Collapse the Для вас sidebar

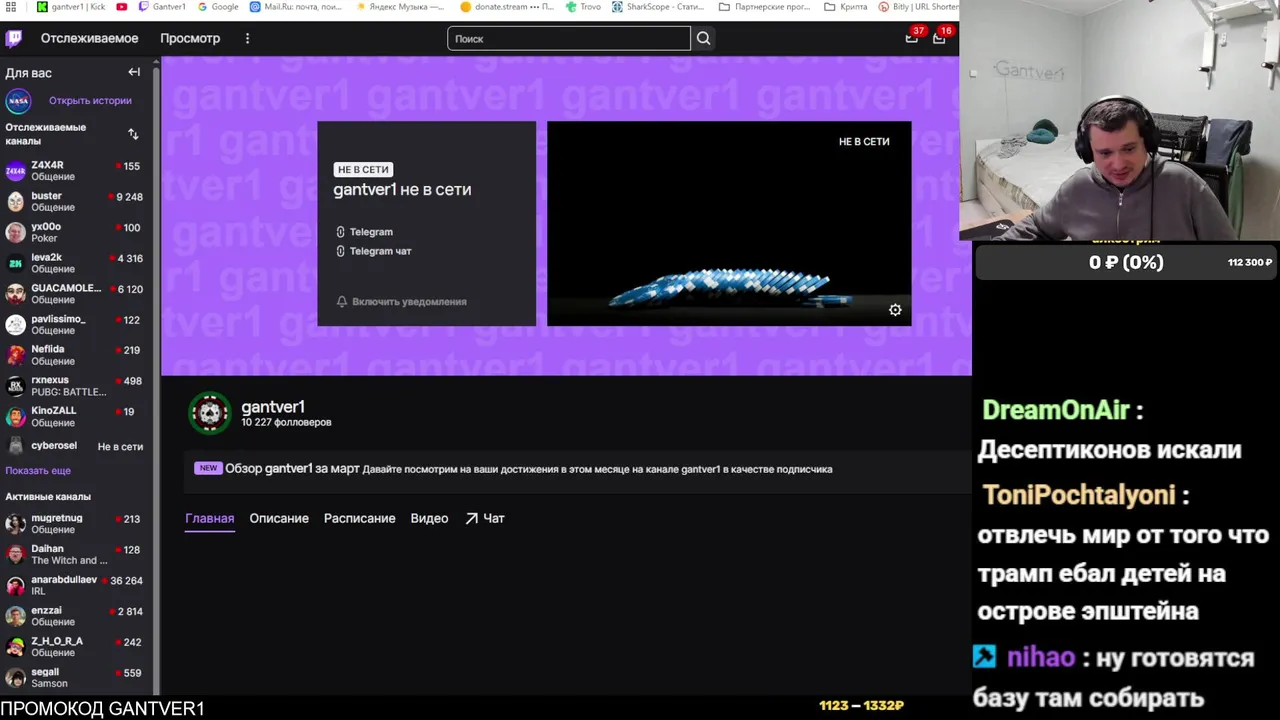pos(134,72)
